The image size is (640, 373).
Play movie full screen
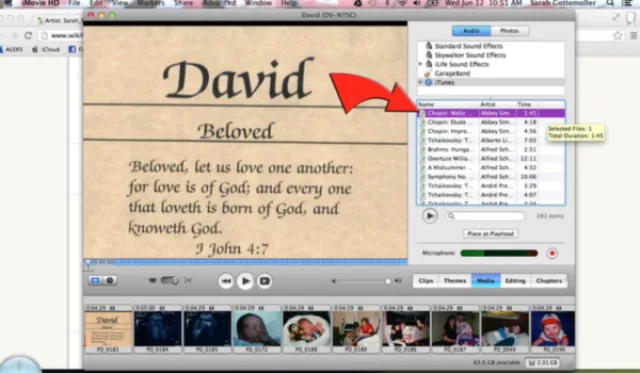264,281
